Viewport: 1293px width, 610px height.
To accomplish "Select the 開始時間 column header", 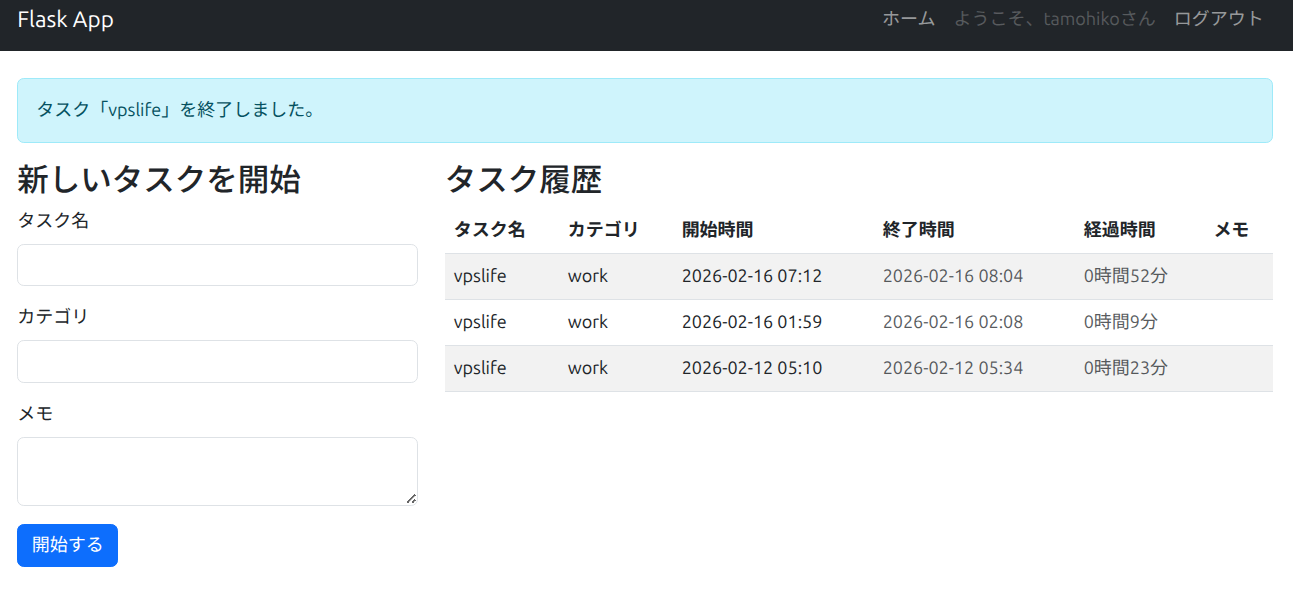I will (717, 230).
